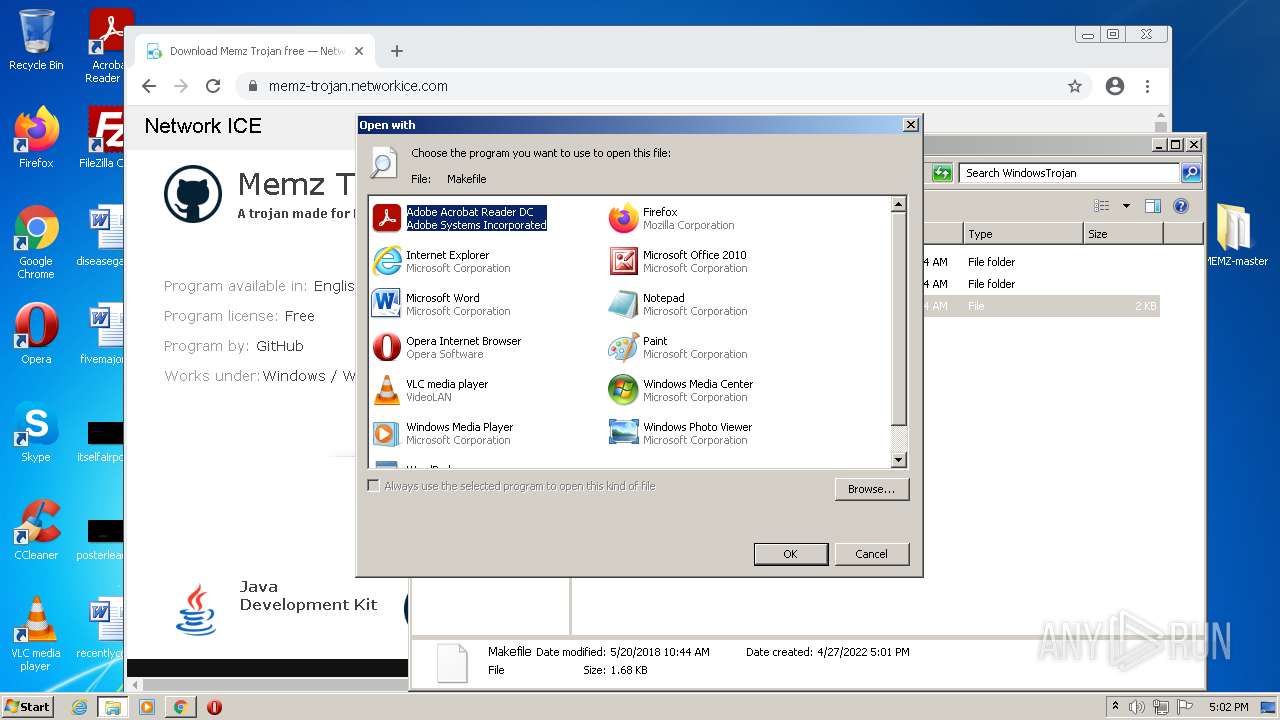Screen dimensions: 1280x720
Task: Bookmark this page with star icon
Action: click(1075, 86)
